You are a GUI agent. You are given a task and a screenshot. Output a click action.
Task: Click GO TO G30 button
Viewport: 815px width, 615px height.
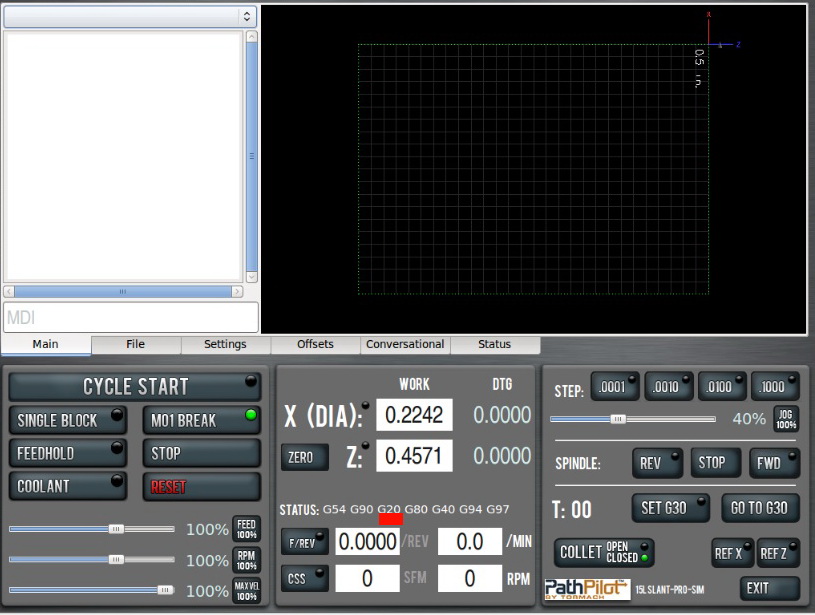click(x=760, y=508)
